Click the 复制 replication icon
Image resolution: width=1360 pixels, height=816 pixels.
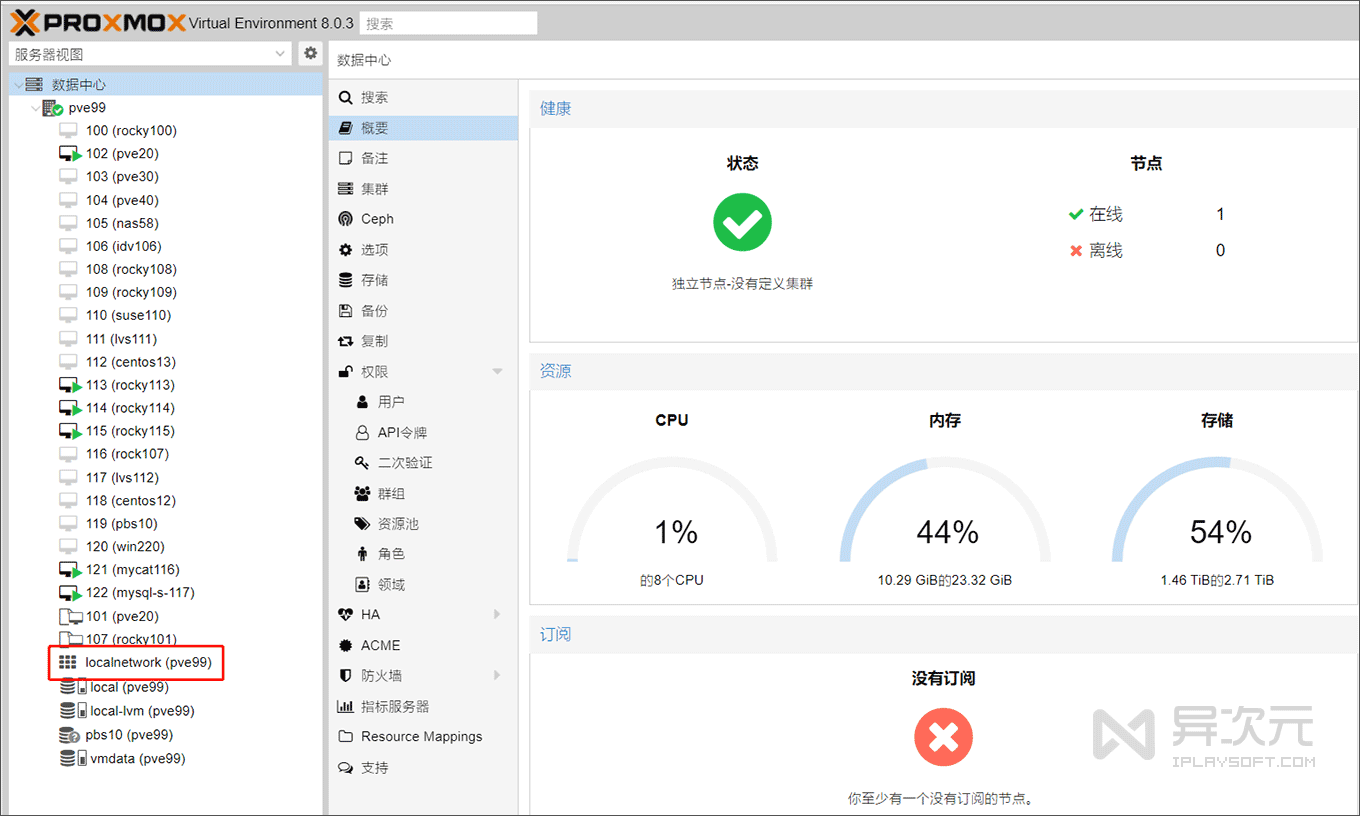tap(346, 341)
